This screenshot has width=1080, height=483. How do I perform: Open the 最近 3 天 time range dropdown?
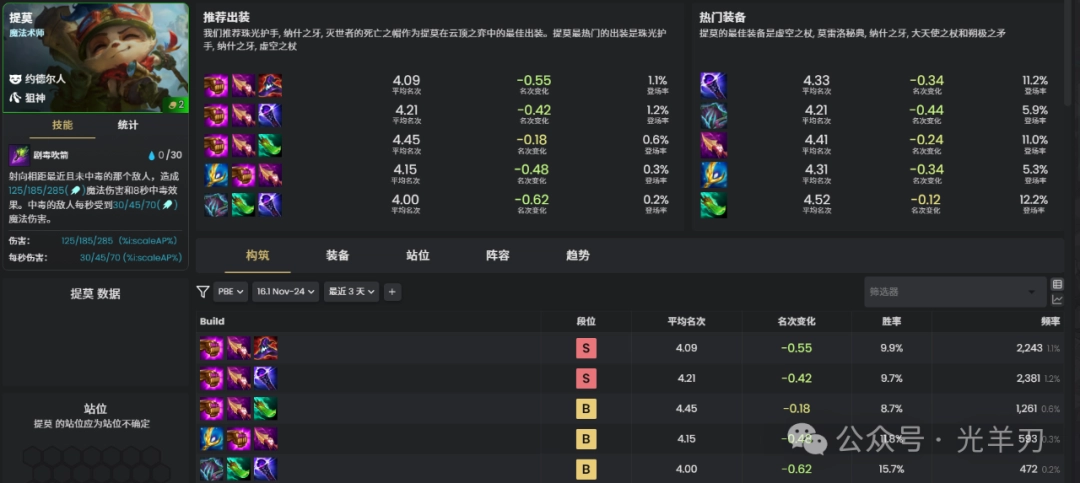point(351,292)
